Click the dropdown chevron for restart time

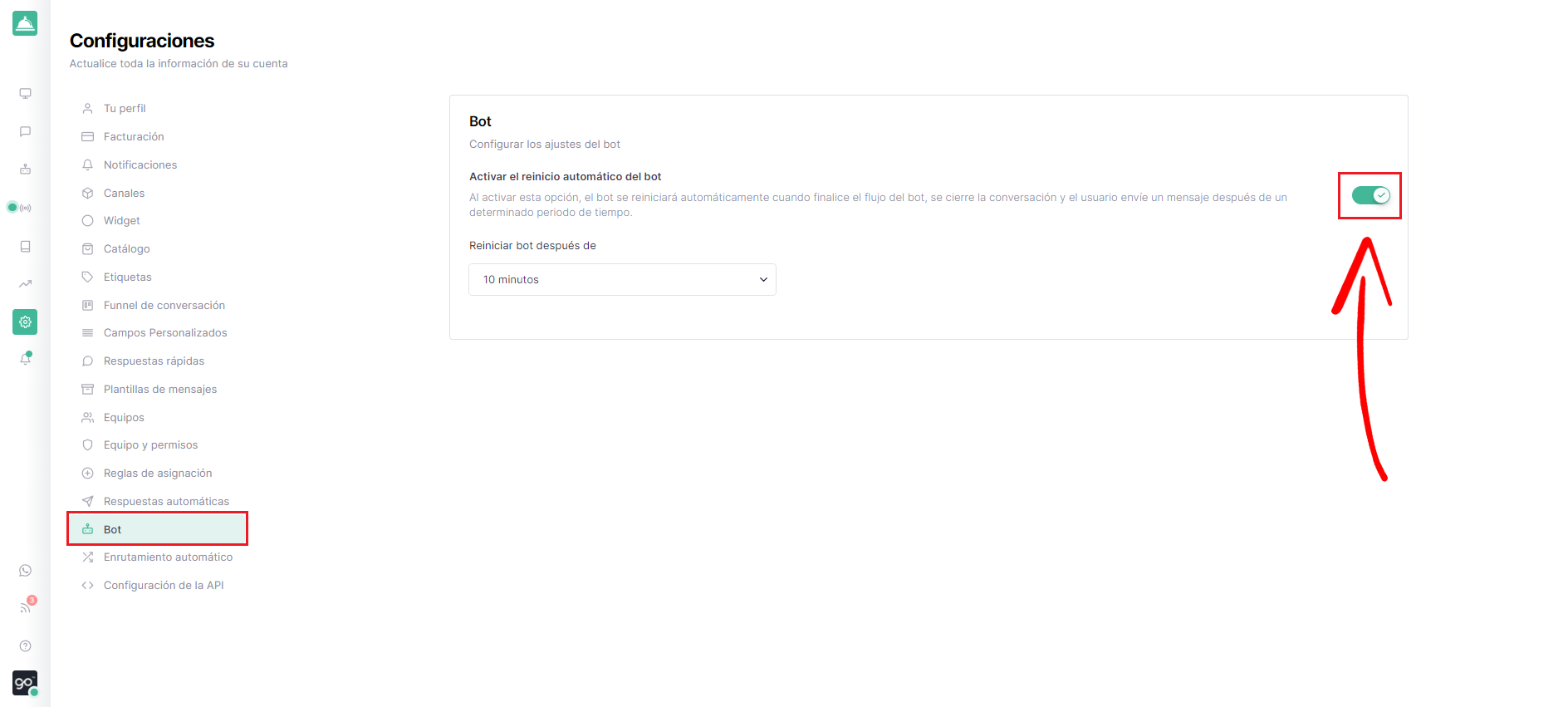[x=763, y=280]
